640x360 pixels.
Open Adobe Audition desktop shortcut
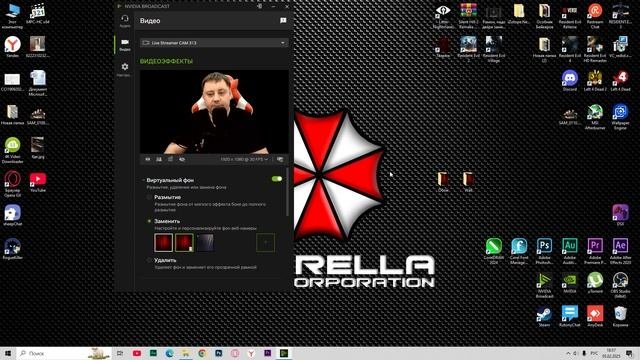(x=569, y=251)
